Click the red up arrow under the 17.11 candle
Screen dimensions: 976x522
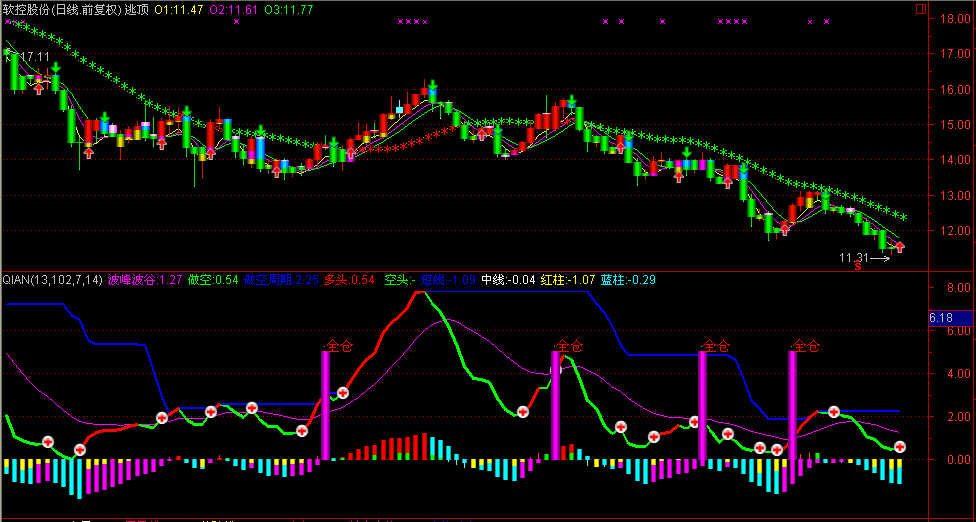(39, 87)
